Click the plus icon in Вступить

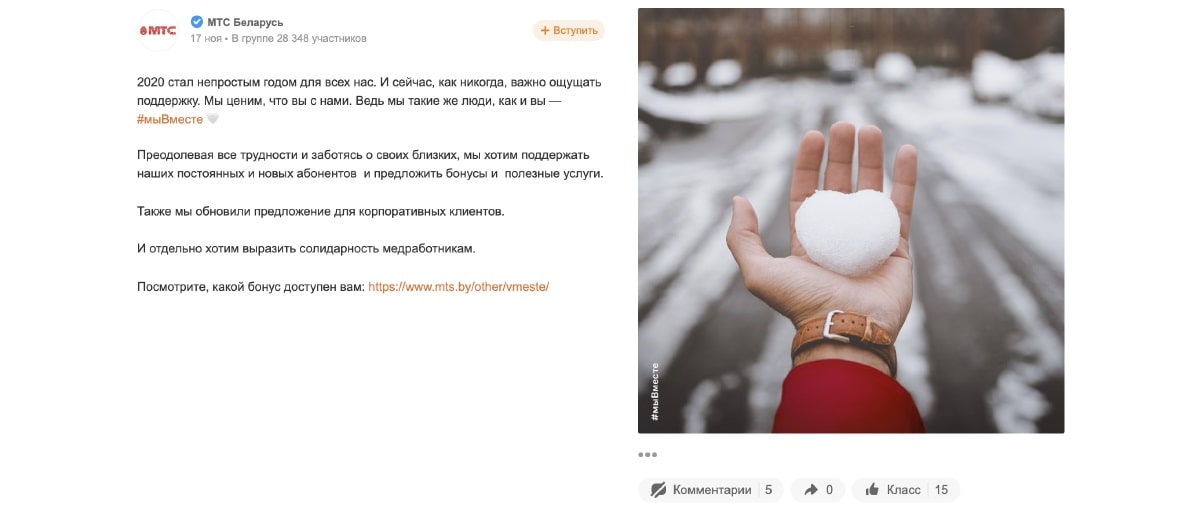coord(545,30)
